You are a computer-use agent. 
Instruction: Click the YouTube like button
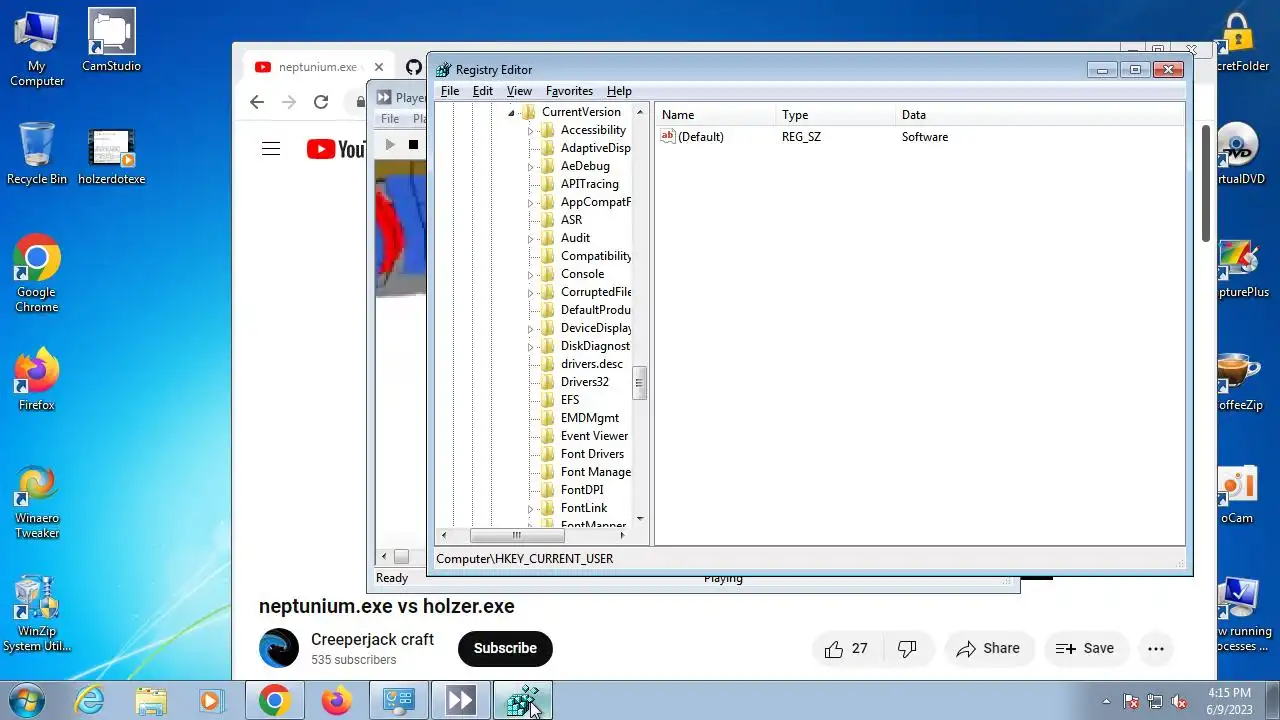click(x=846, y=649)
